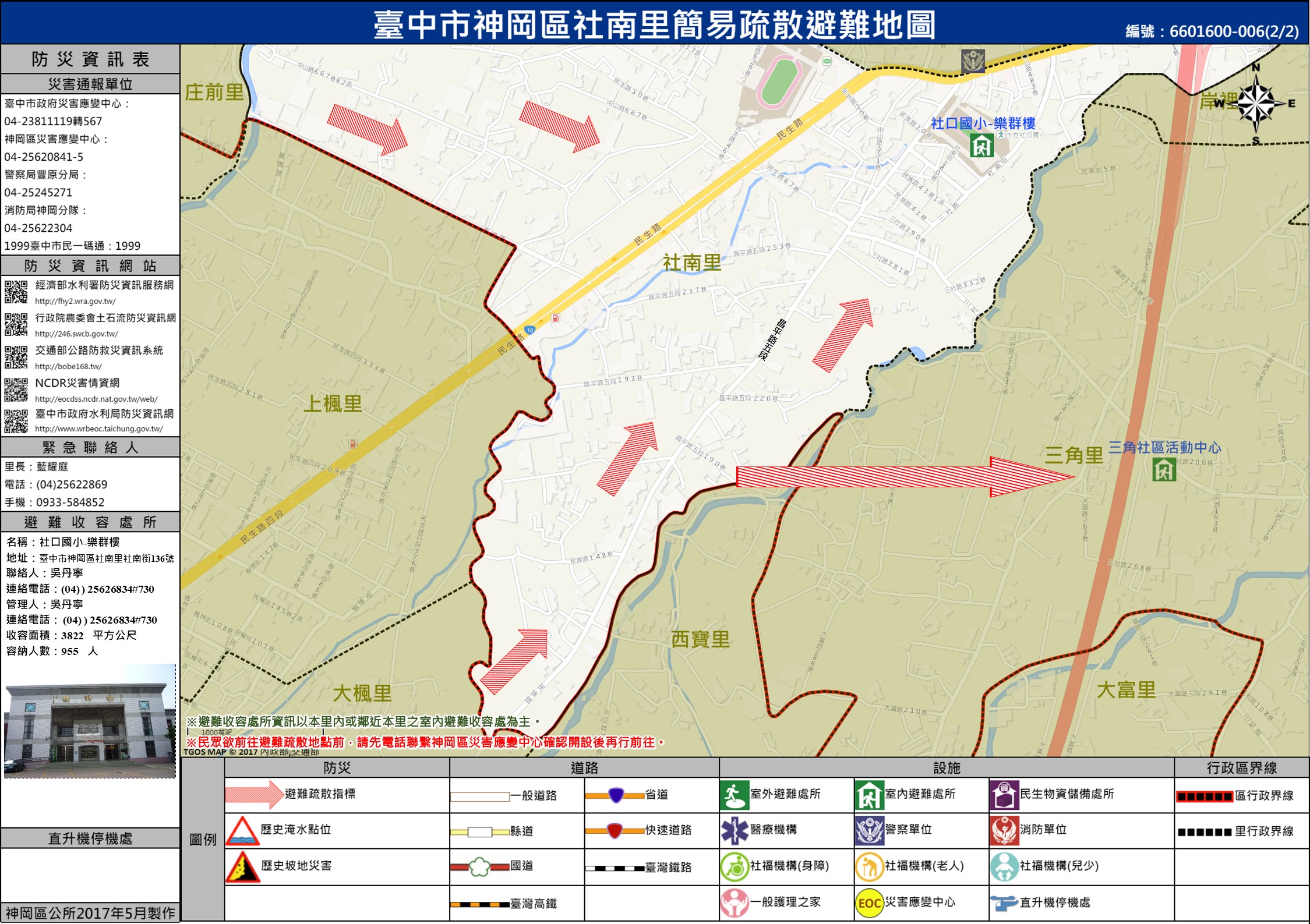Viewport: 1310px width, 924px height.
Task: Click the yellow EOC 災害應變中心 icon
Action: 868,903
